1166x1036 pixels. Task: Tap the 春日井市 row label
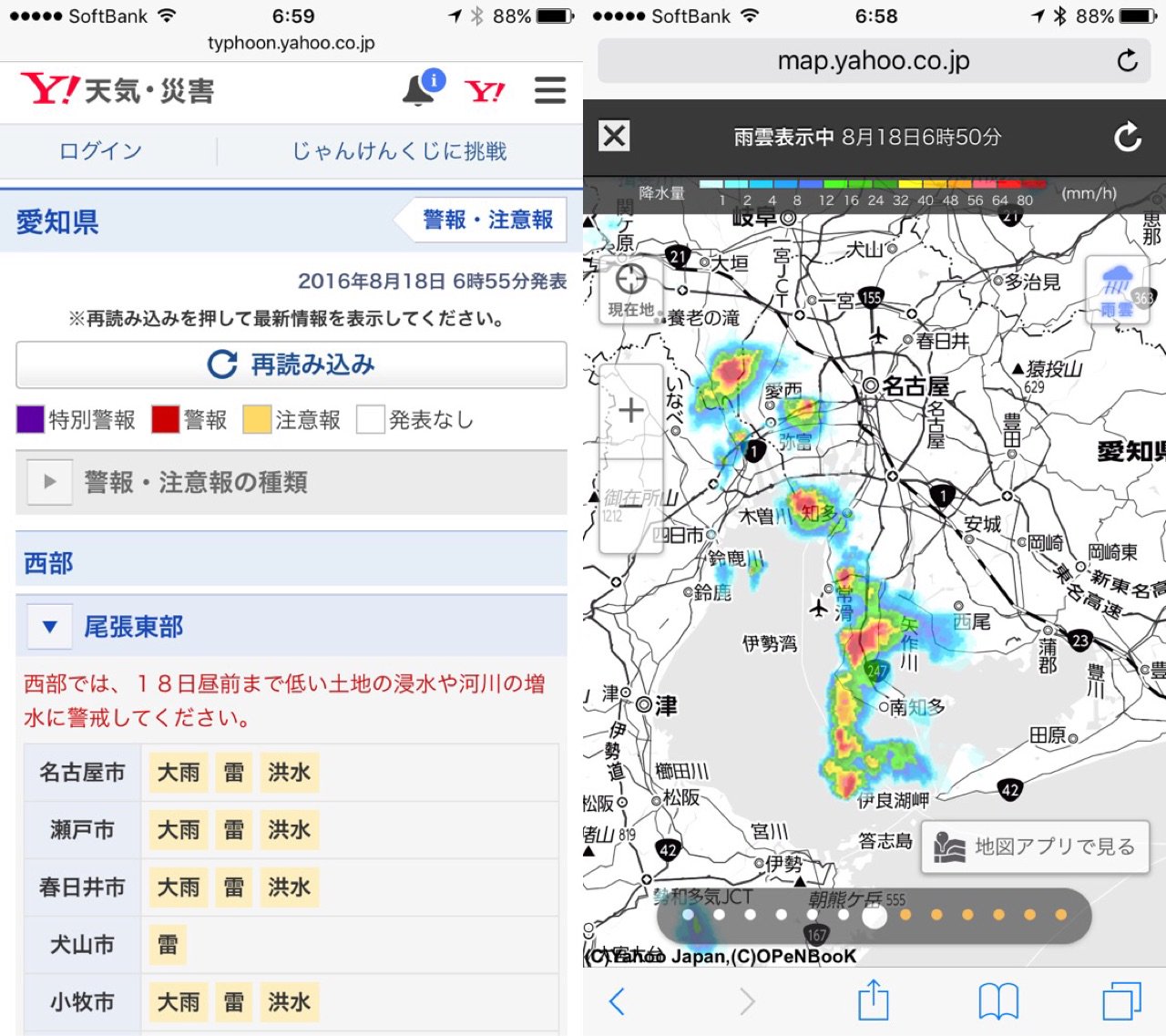point(82,887)
